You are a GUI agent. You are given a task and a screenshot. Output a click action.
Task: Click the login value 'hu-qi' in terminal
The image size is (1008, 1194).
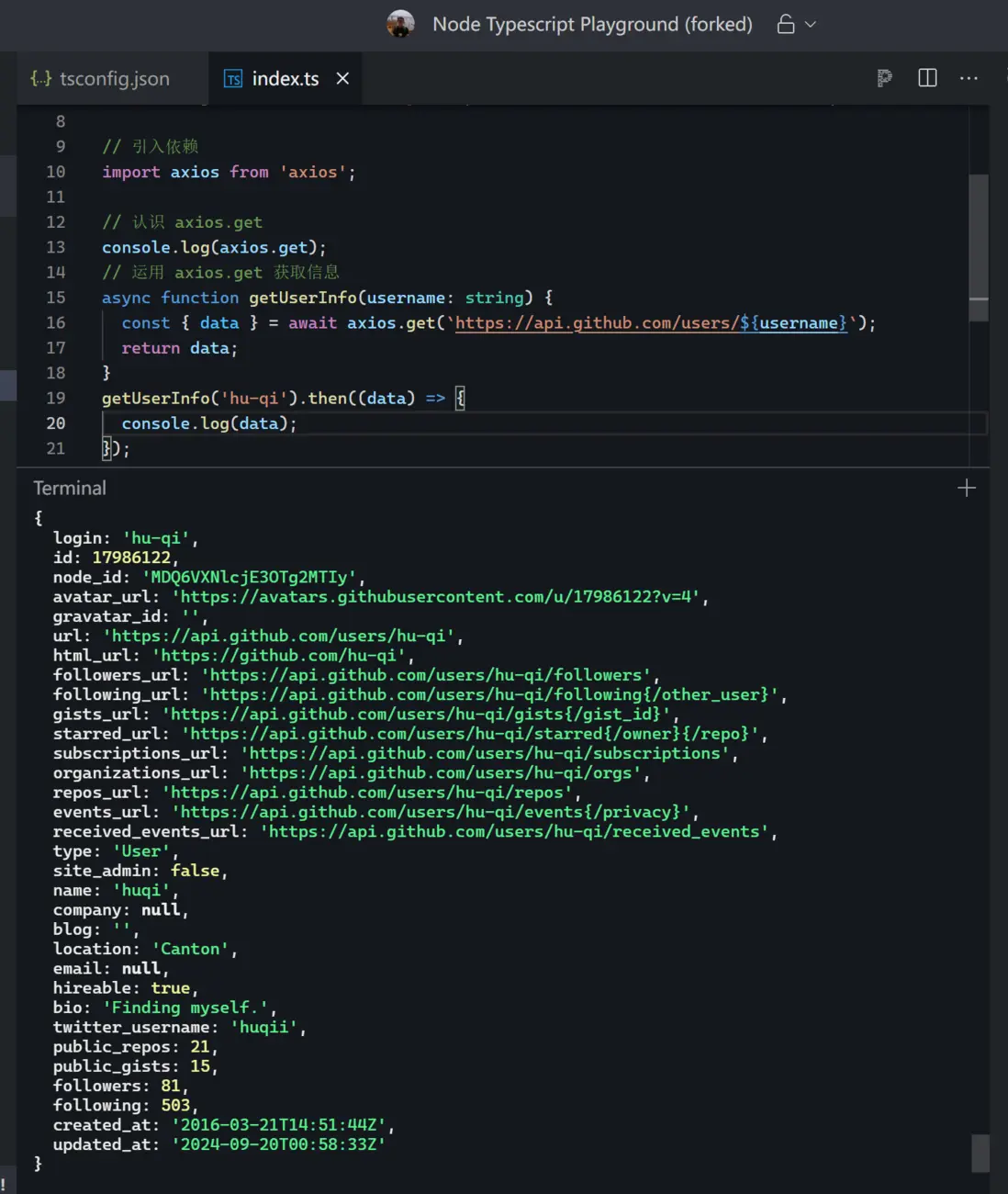click(x=156, y=538)
